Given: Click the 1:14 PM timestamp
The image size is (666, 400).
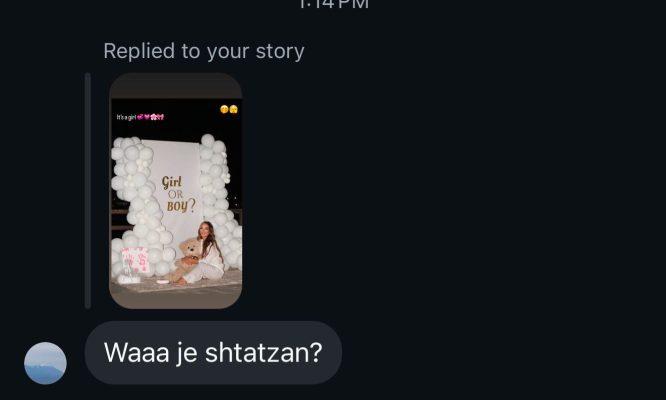Looking at the screenshot, I should click(333, 4).
